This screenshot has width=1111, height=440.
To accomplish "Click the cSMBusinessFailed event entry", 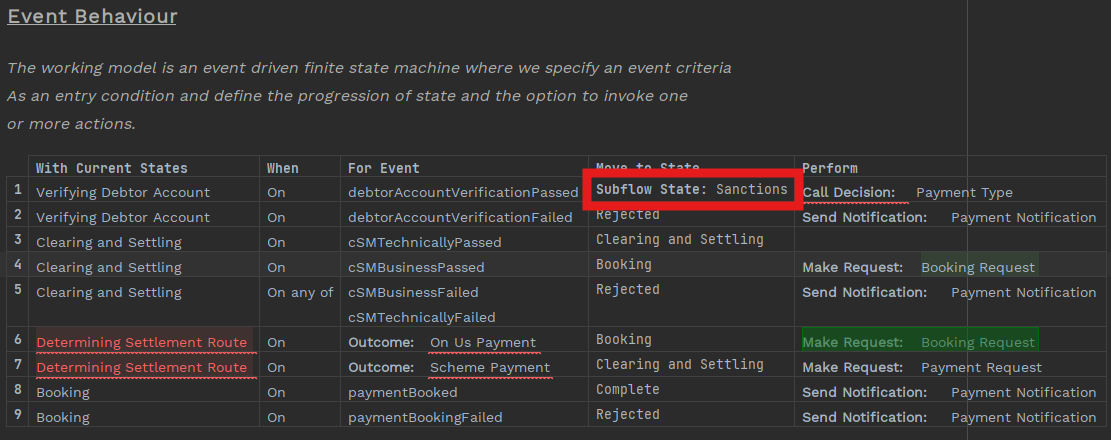I will (413, 292).
